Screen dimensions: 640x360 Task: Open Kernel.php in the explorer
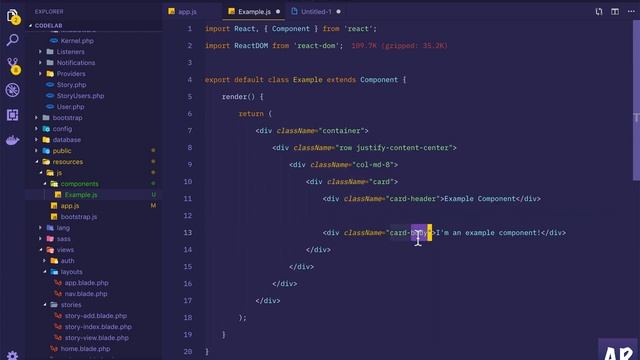[x=77, y=41]
